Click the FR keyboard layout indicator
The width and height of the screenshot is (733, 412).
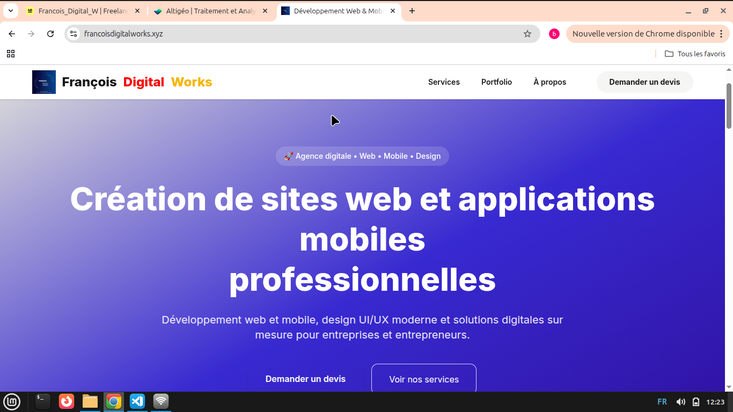[x=662, y=402]
